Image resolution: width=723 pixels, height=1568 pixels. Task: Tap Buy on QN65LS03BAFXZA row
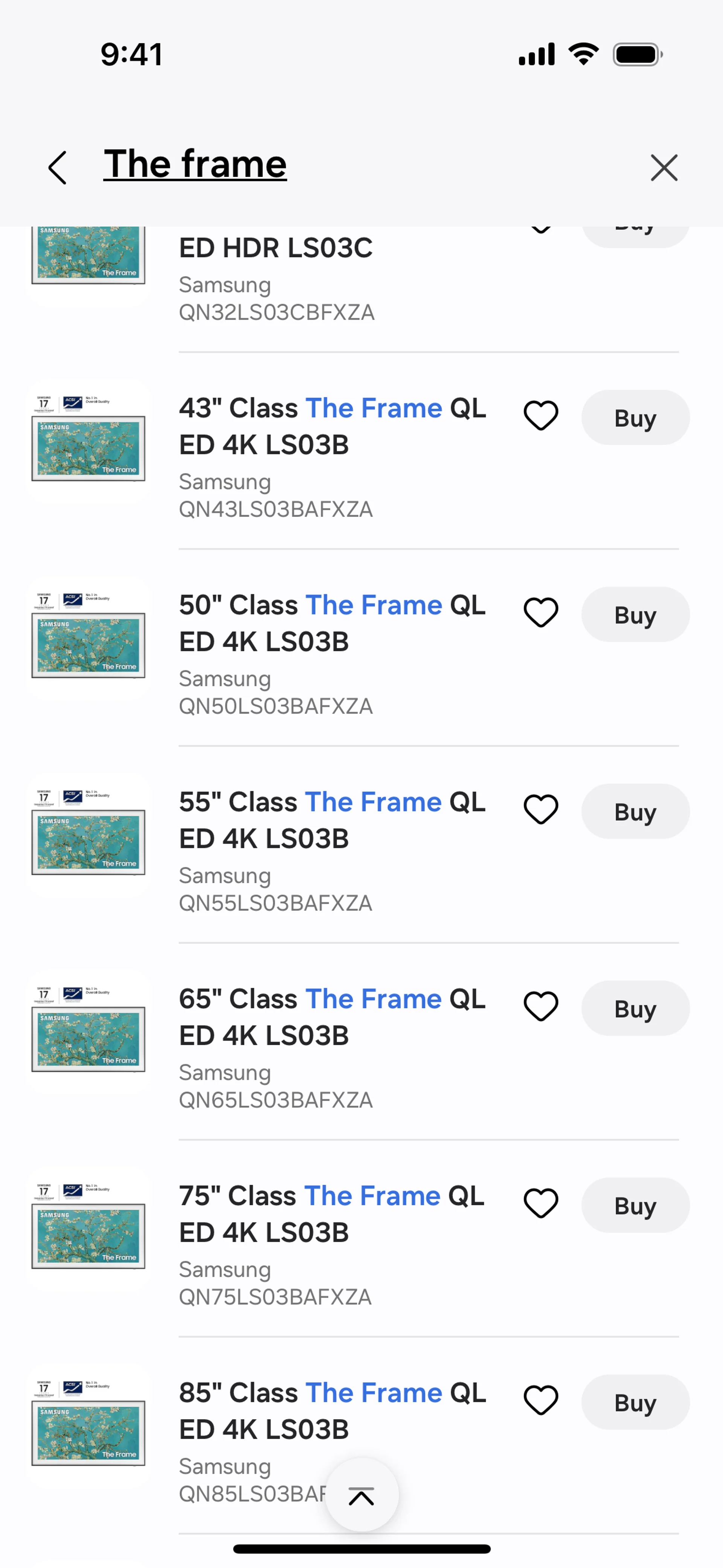click(x=635, y=1008)
